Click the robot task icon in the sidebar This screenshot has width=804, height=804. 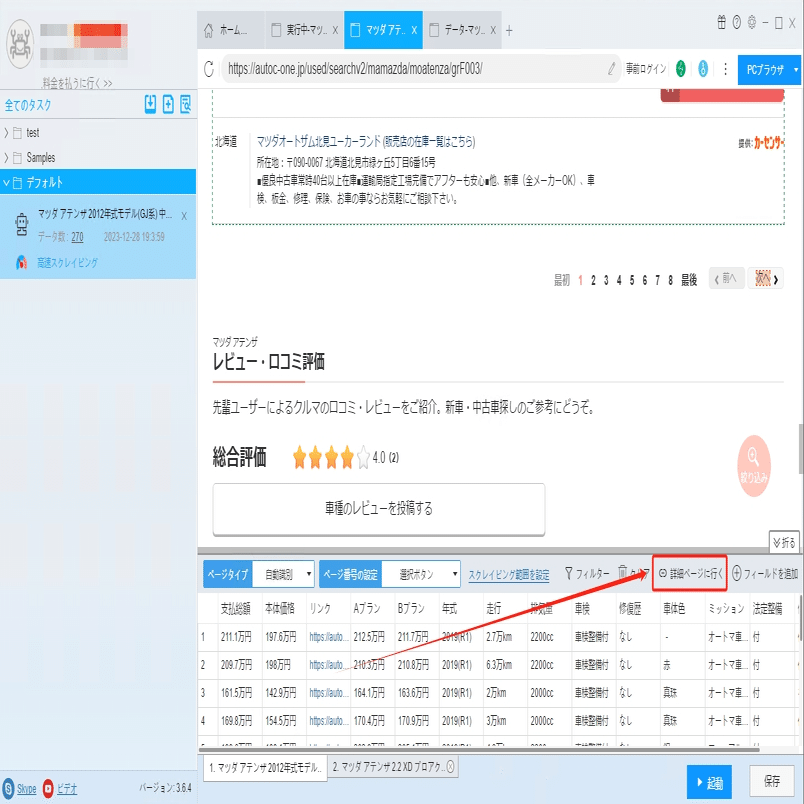[x=22, y=225]
